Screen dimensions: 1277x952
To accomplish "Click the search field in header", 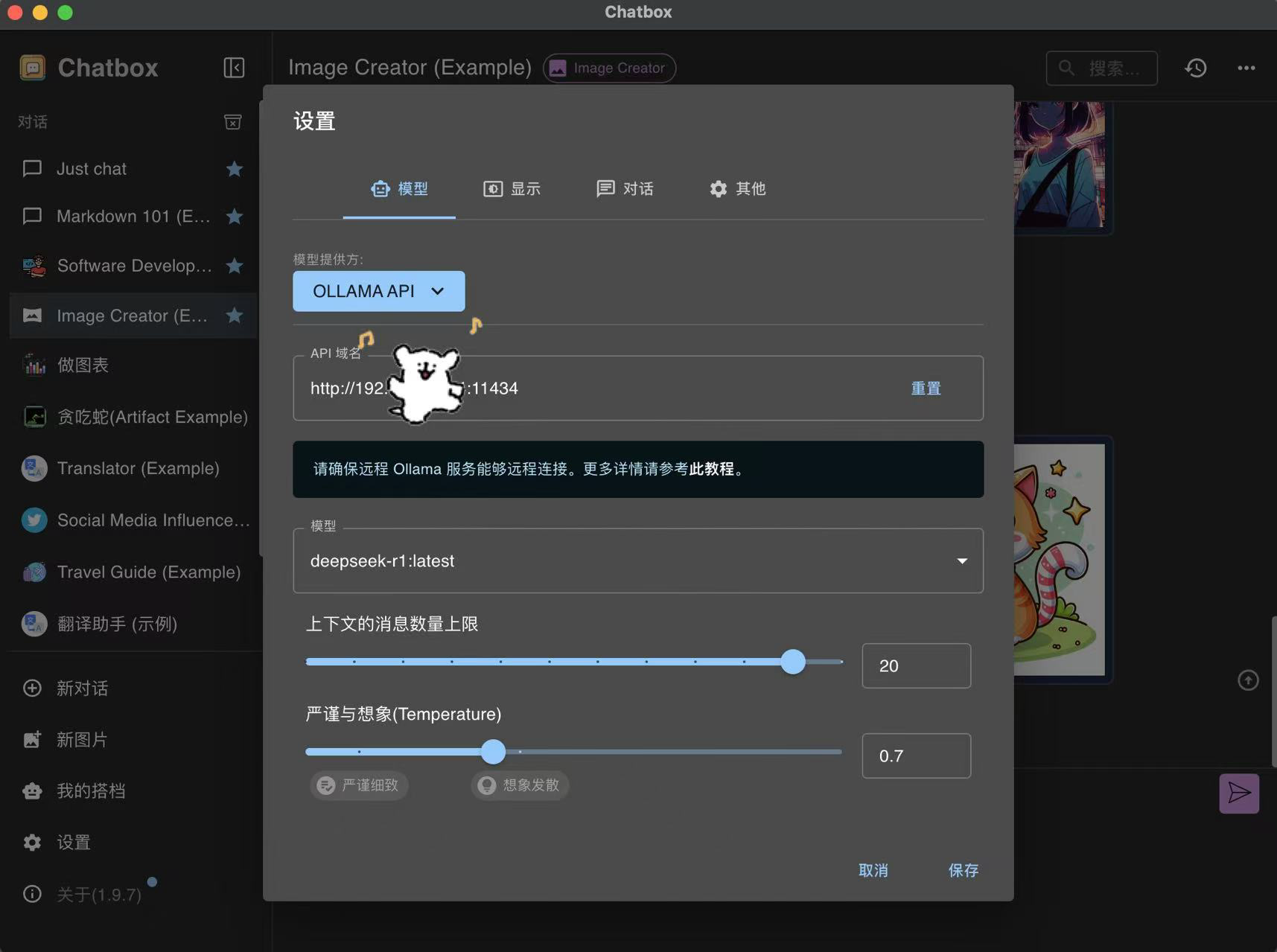I will click(1101, 68).
